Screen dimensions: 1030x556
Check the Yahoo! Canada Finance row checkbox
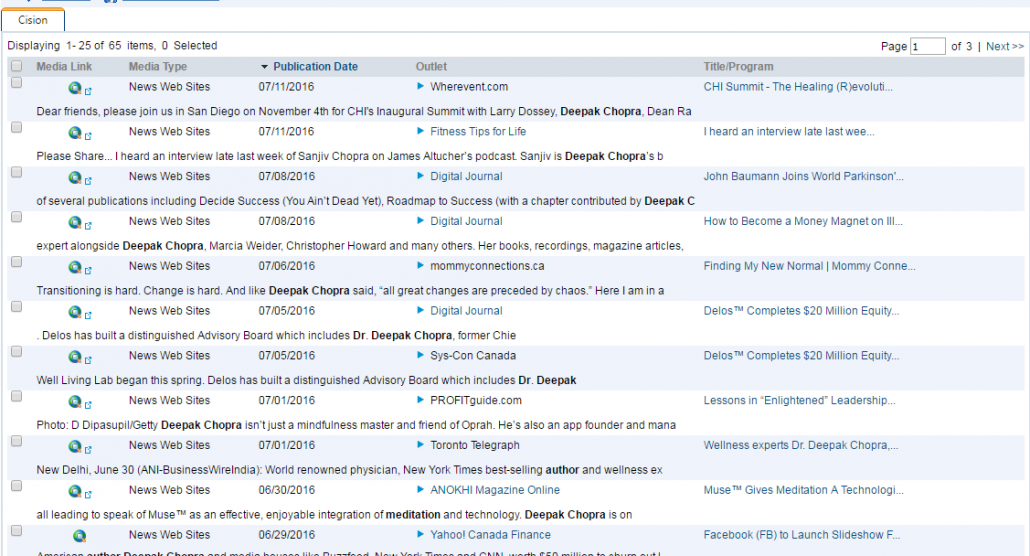click(16, 530)
